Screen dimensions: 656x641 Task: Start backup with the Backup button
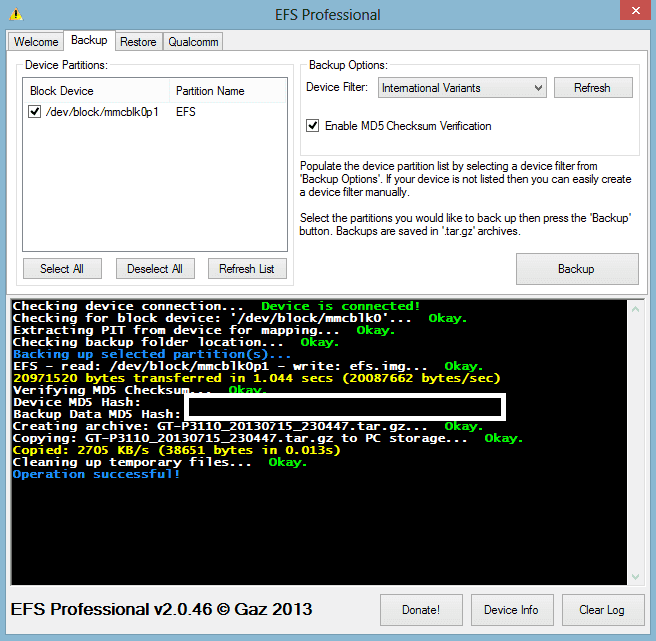577,269
